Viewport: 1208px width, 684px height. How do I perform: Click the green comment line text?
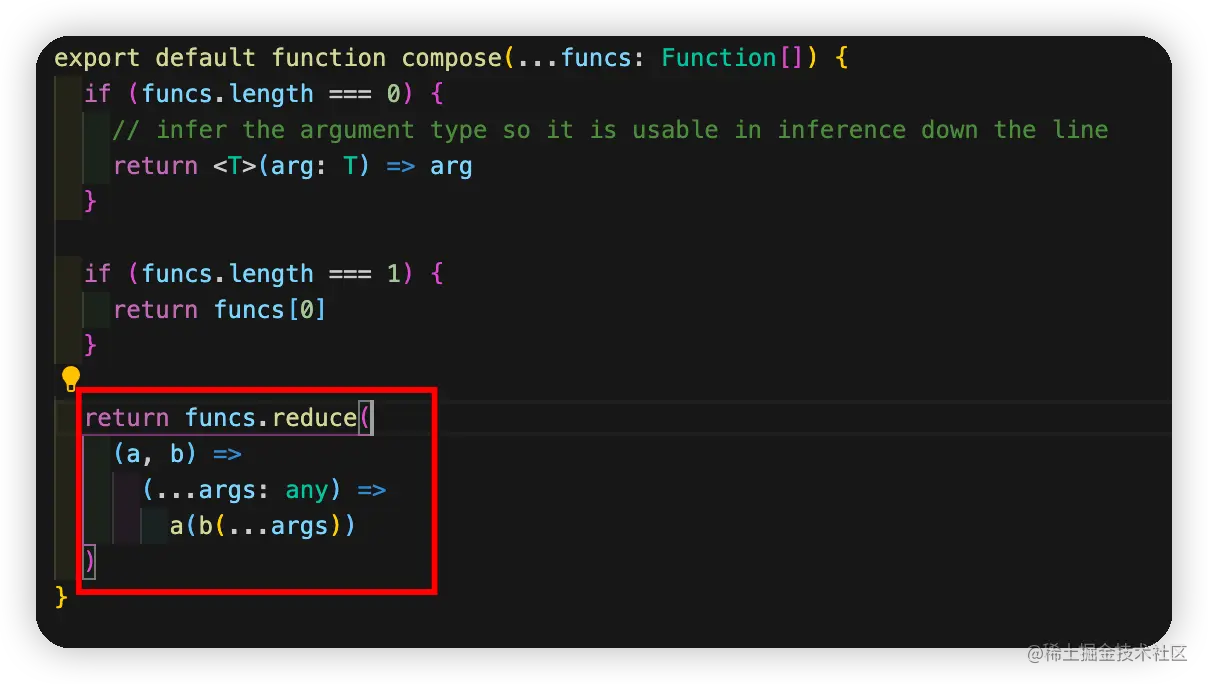click(610, 130)
